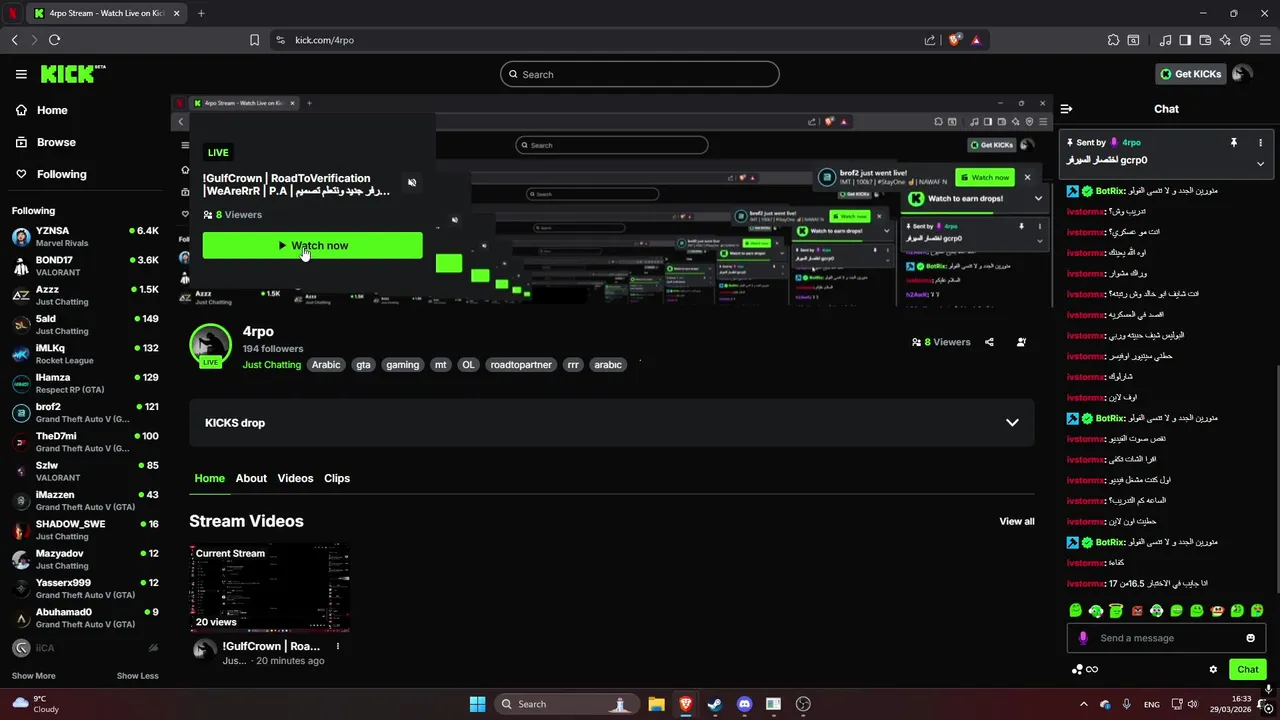
Task: Toggle Brave sidebar panel icon
Action: tap(1185, 40)
